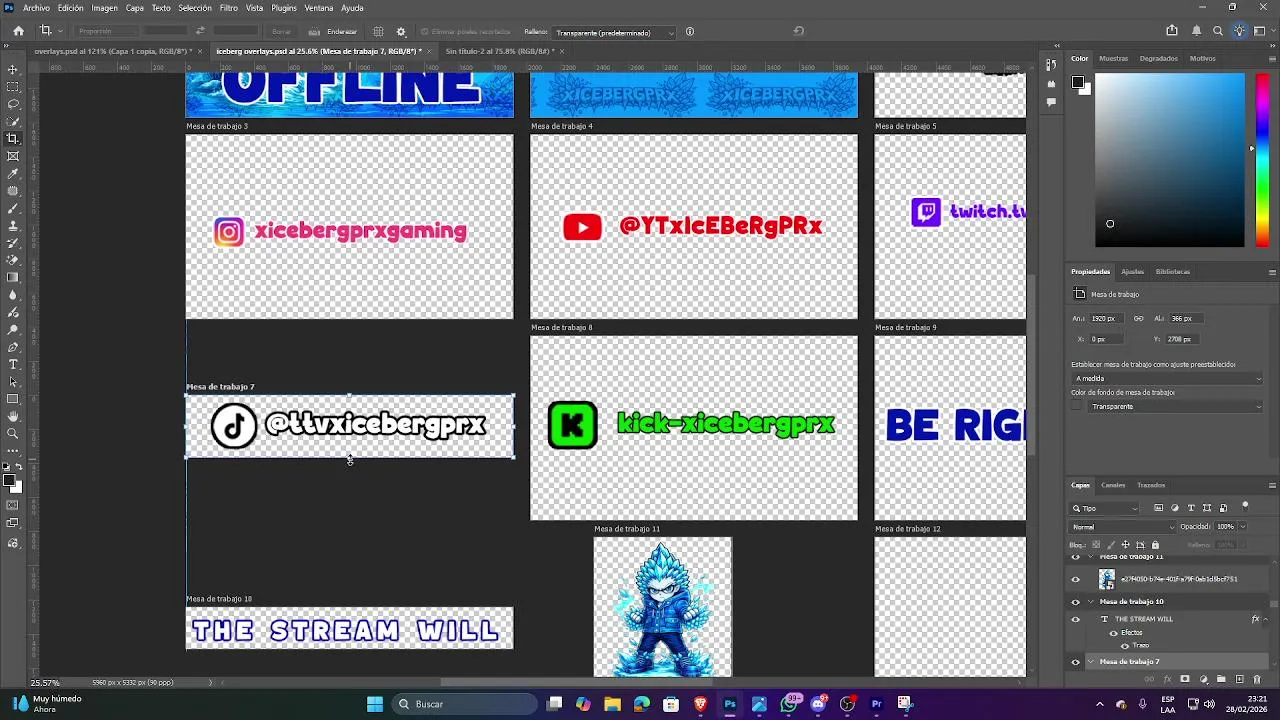This screenshot has height=720, width=1280.
Task: Delete layer using the trash icon
Action: (x=1257, y=679)
